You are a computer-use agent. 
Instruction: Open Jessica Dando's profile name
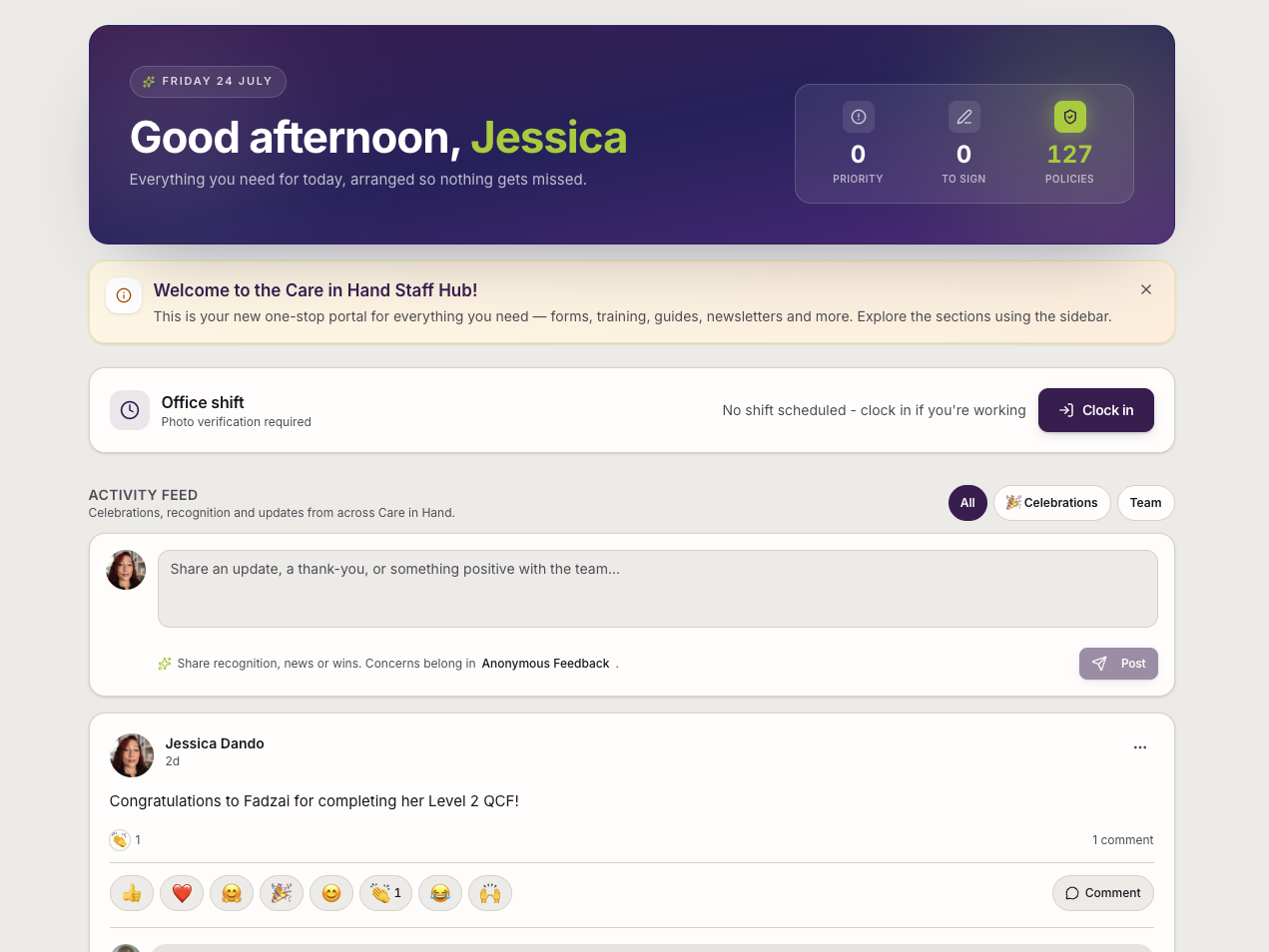tap(215, 743)
